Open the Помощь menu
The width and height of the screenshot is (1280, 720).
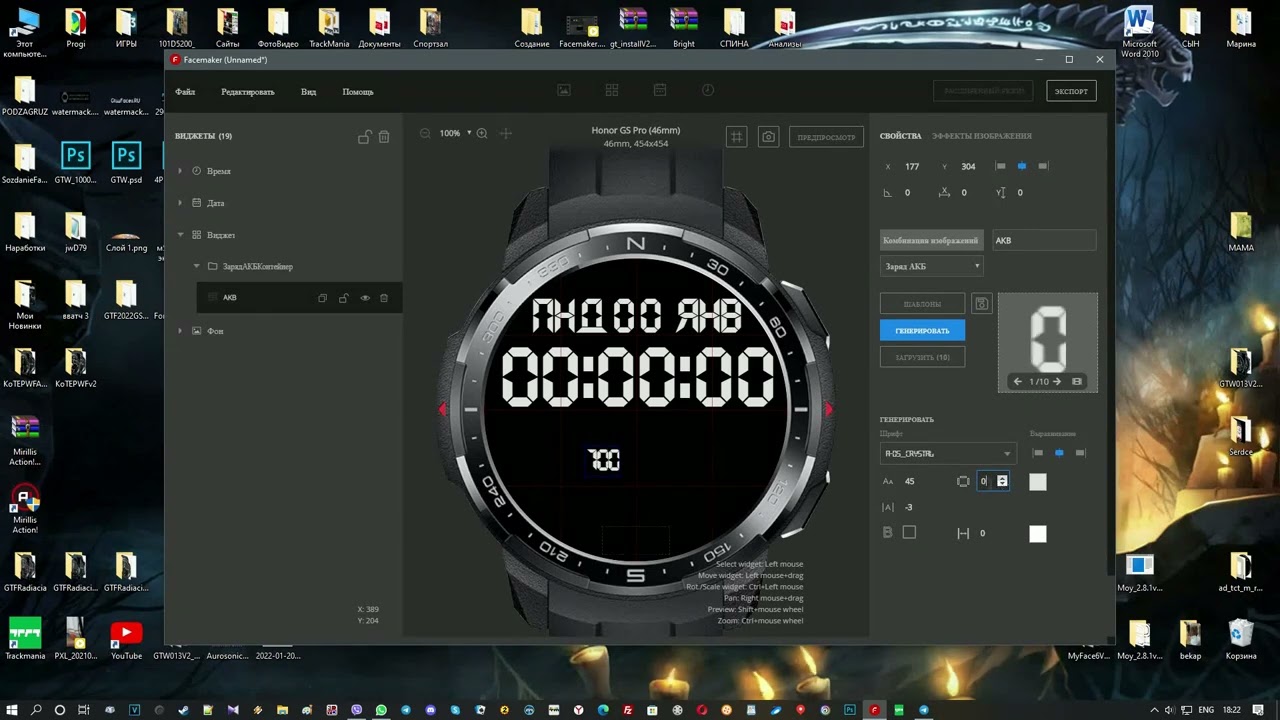(x=358, y=92)
